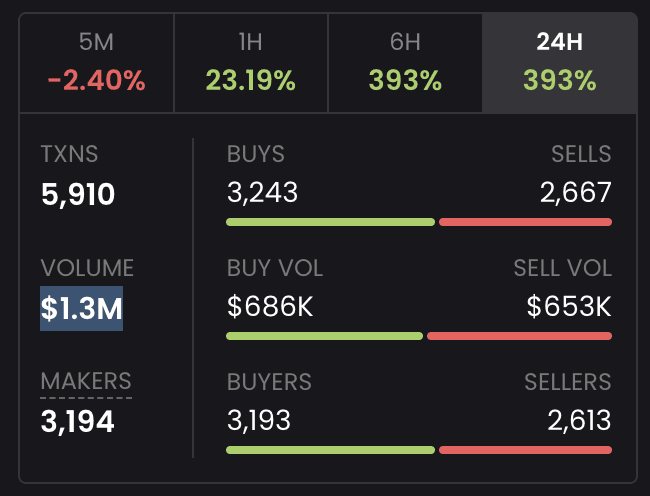Open the 6H timeframe tab

pos(405,63)
